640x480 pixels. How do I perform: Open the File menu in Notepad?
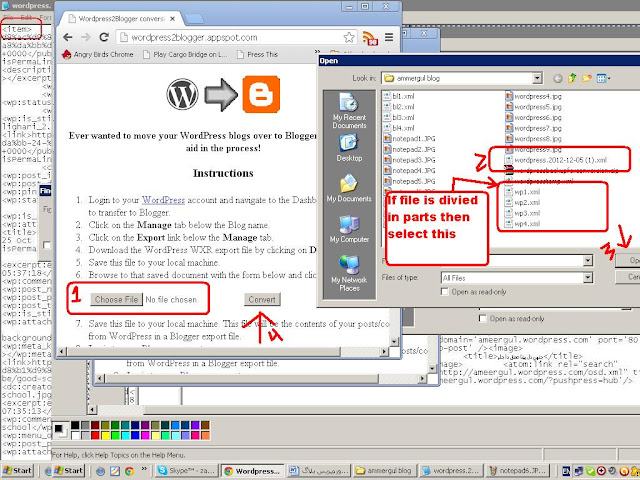(9, 18)
